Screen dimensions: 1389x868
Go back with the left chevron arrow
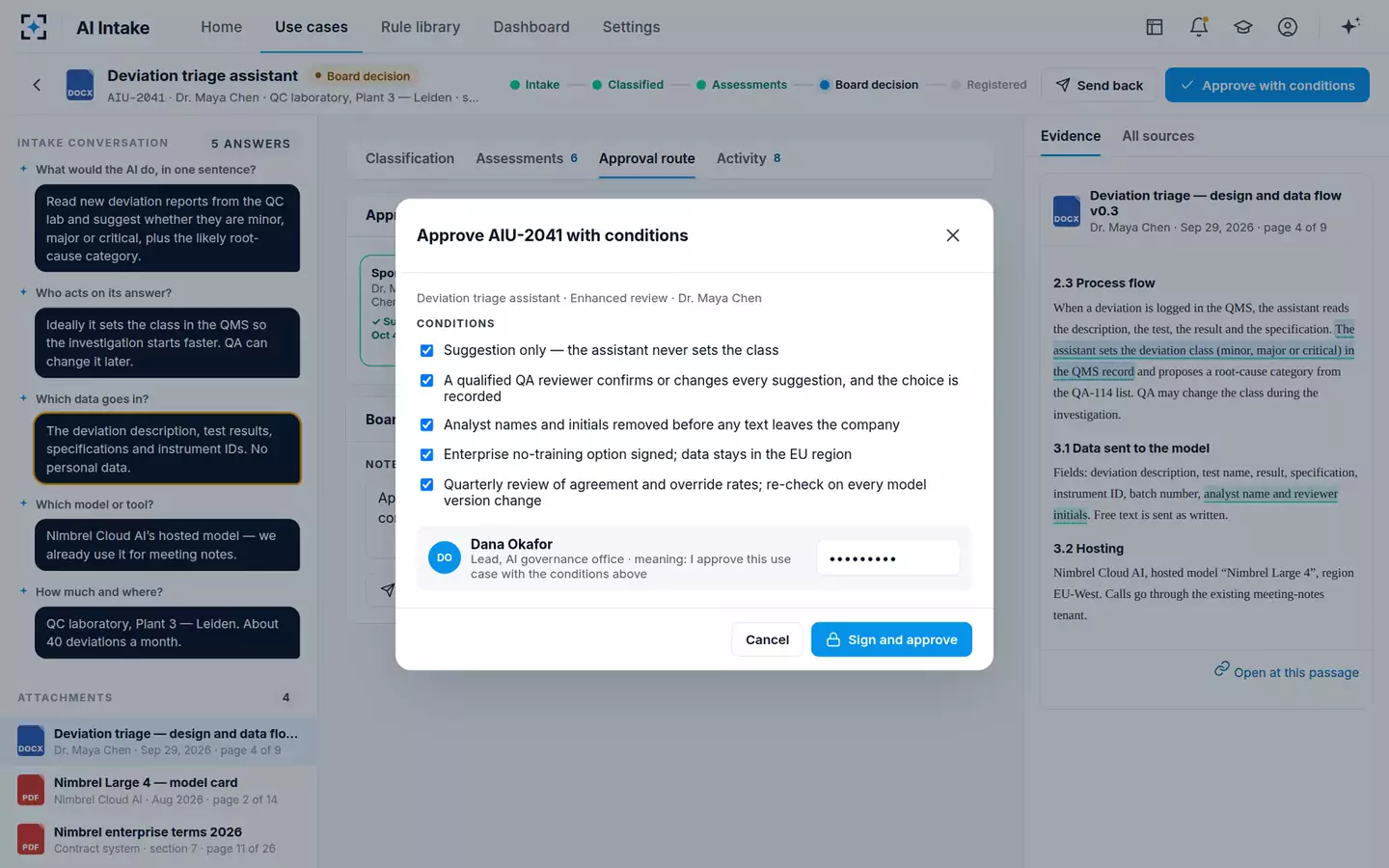[37, 85]
